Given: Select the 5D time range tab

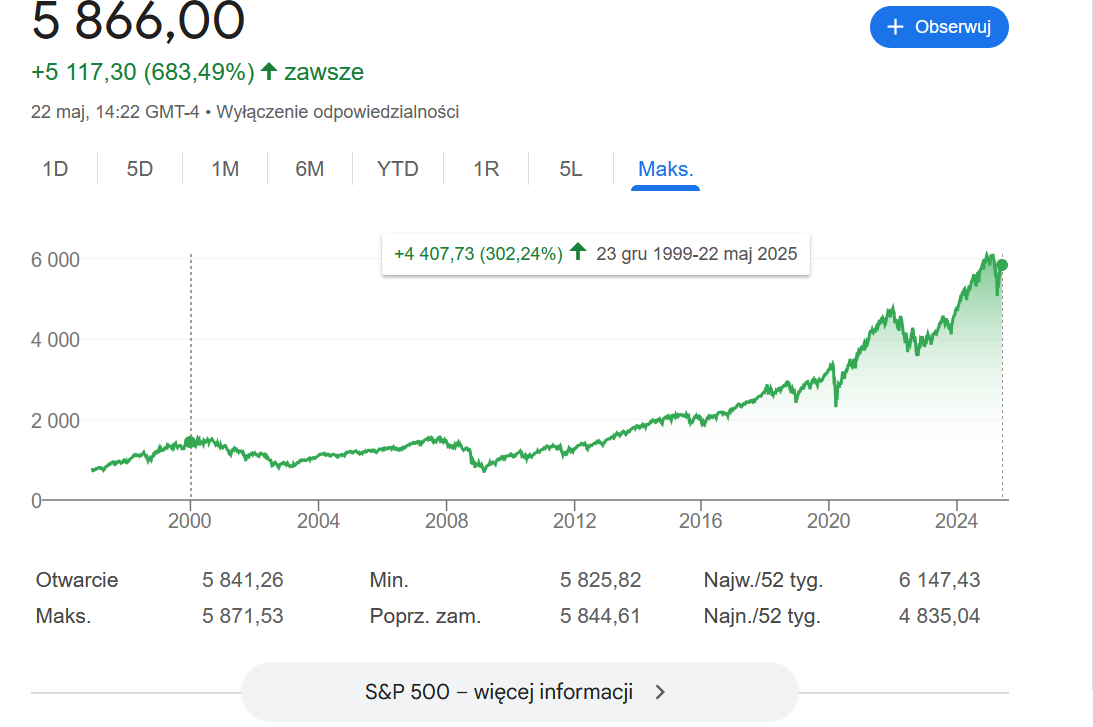Looking at the screenshot, I should click(140, 169).
